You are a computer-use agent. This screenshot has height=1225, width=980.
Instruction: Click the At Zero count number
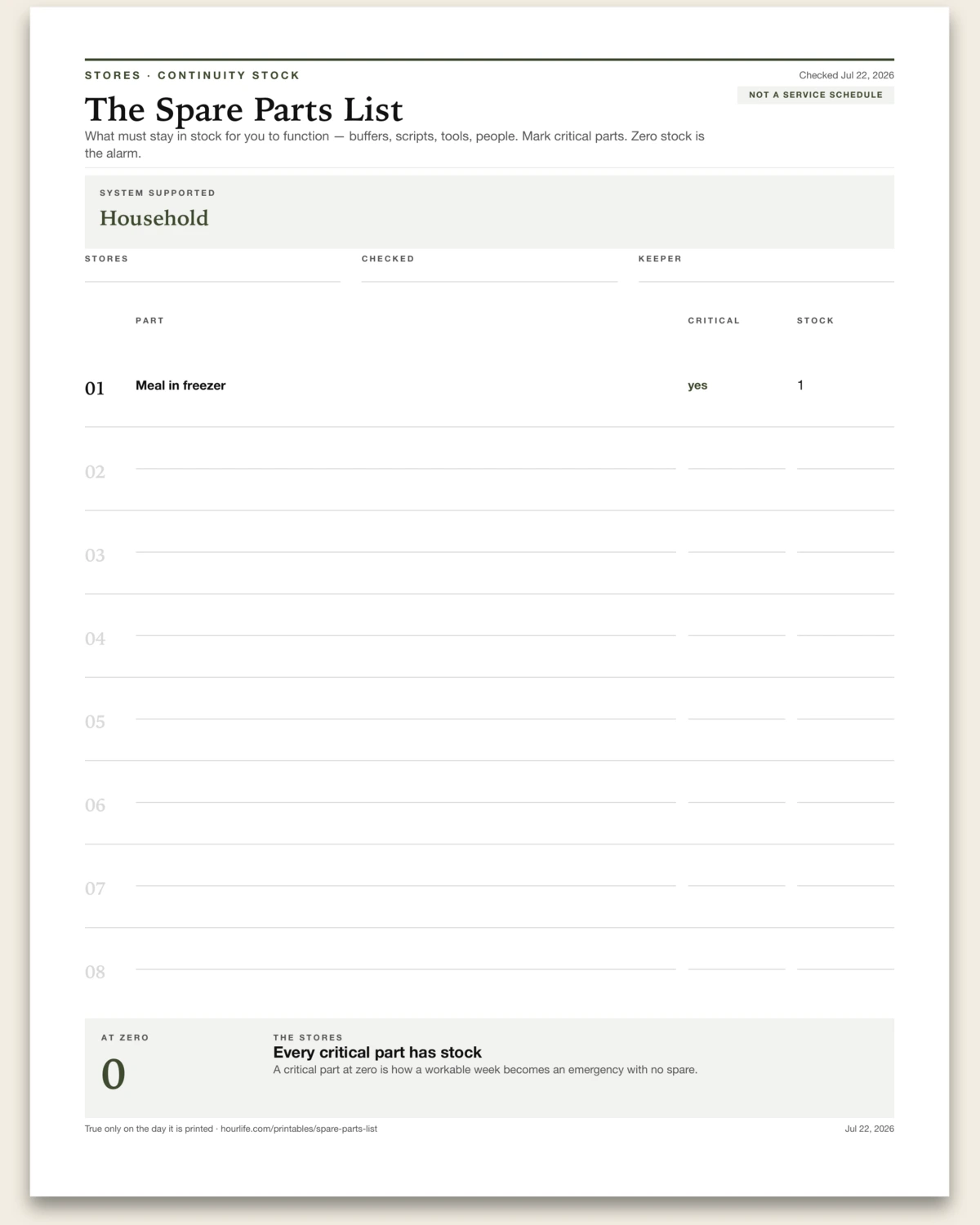114,1074
